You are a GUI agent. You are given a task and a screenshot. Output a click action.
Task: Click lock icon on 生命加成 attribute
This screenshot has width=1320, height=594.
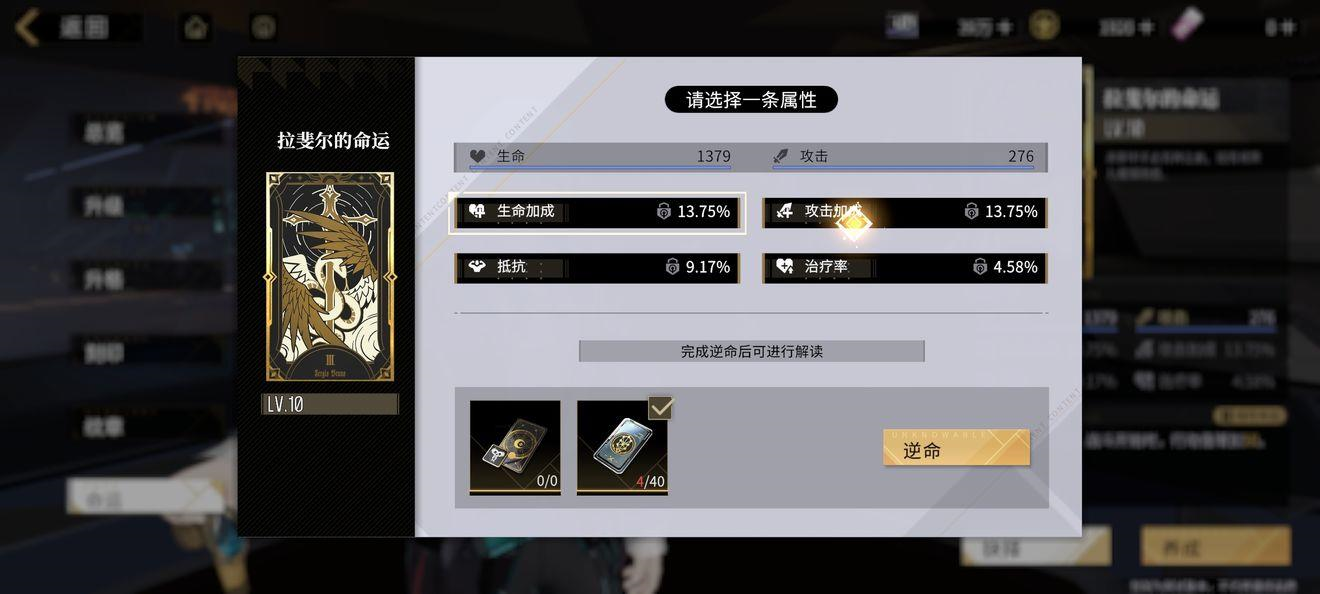pyautogui.click(x=664, y=211)
